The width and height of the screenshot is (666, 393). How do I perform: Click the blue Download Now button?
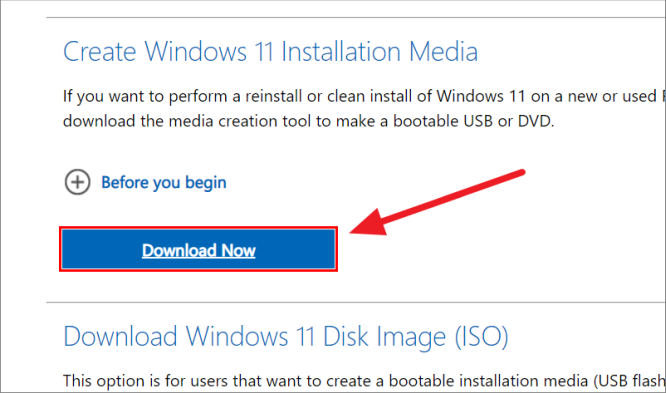coord(198,249)
